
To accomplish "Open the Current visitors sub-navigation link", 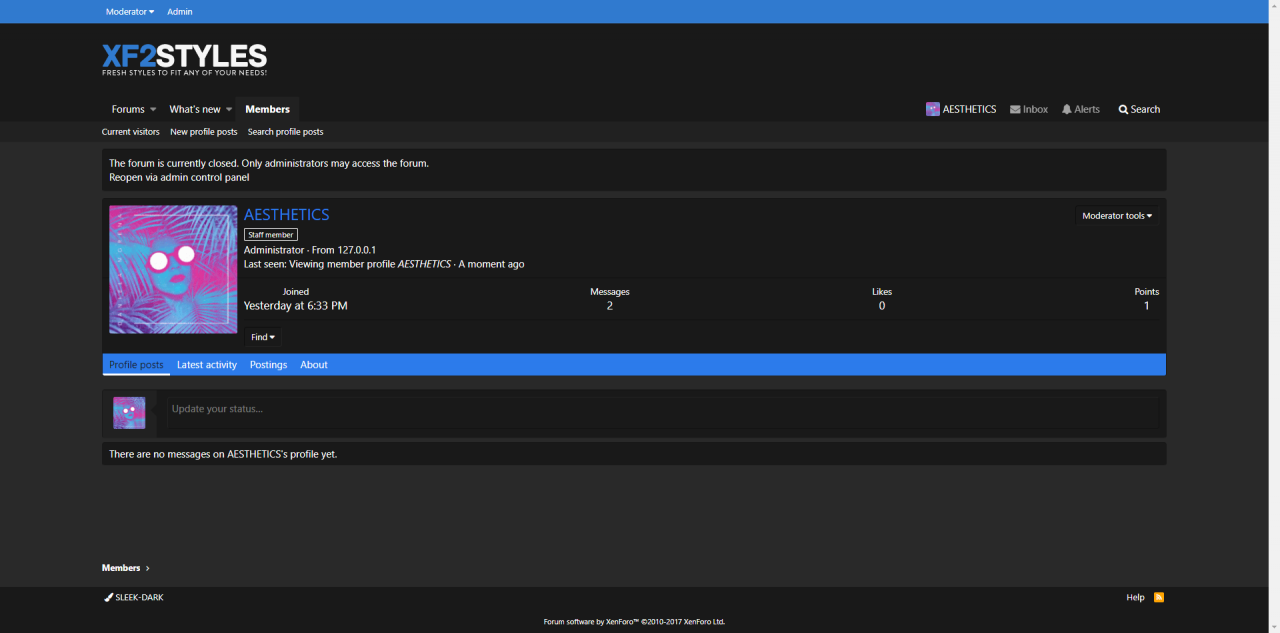I will [130, 132].
